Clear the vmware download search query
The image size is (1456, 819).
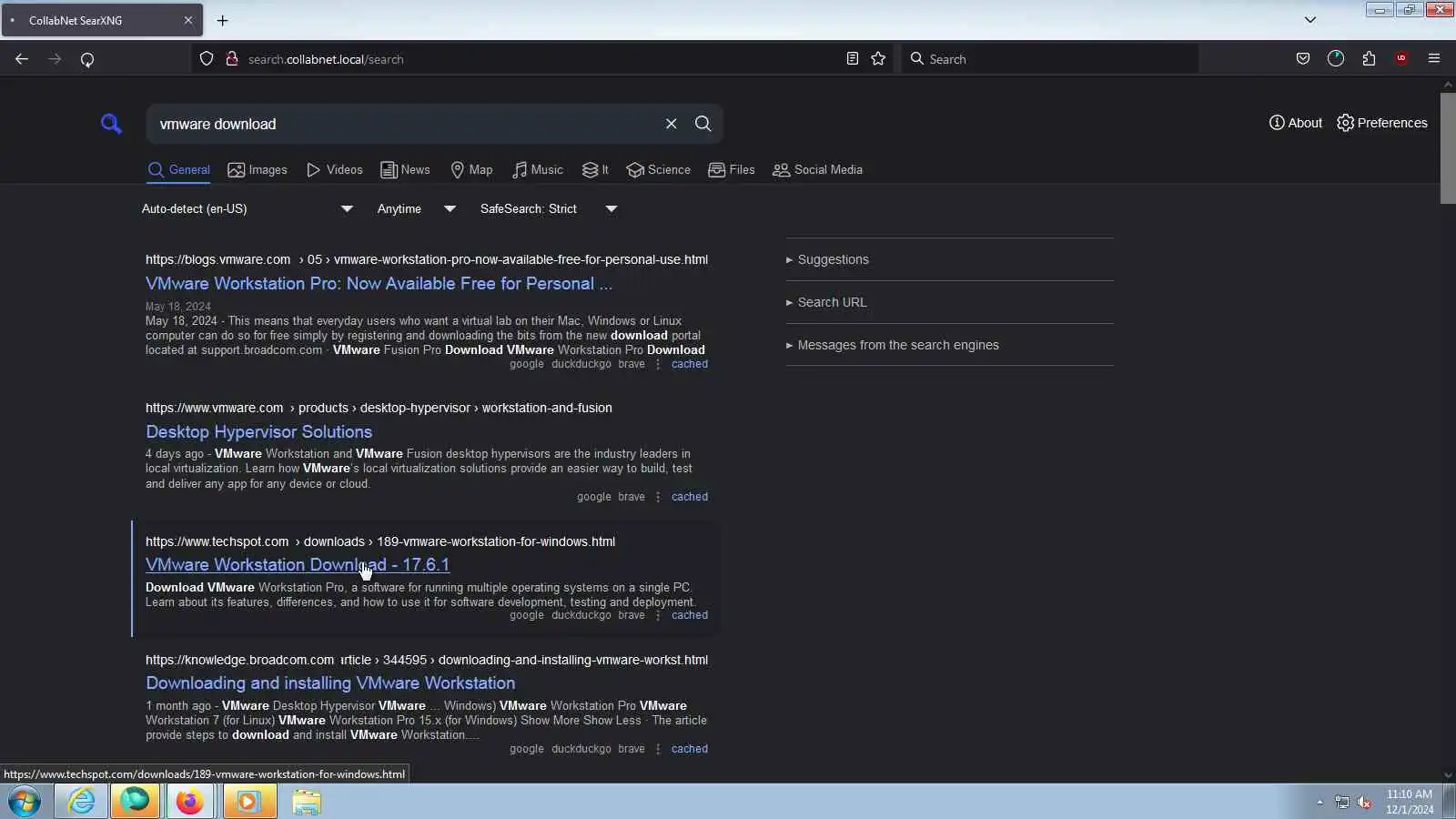pyautogui.click(x=672, y=124)
